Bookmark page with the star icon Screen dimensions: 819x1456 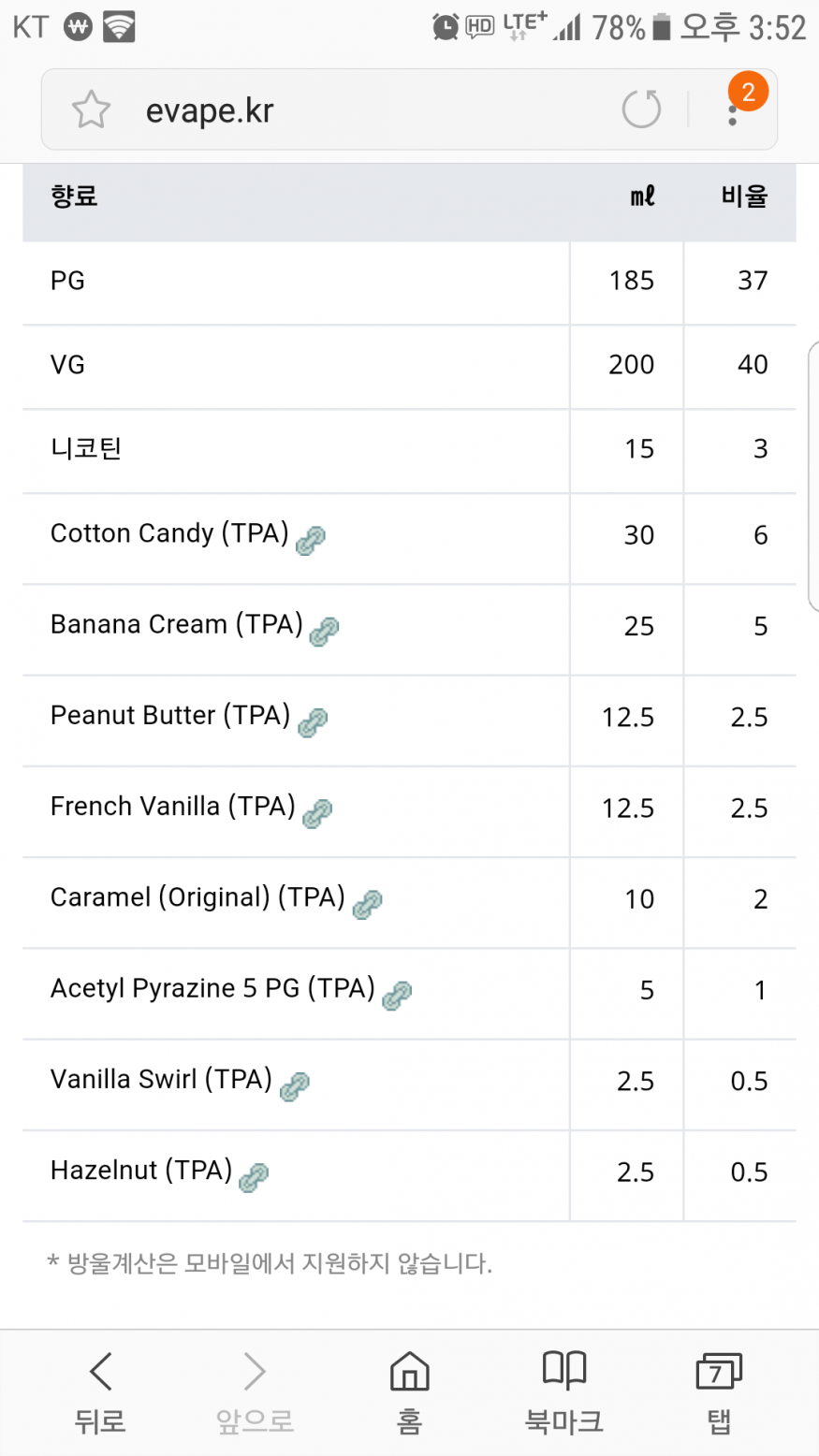91,110
